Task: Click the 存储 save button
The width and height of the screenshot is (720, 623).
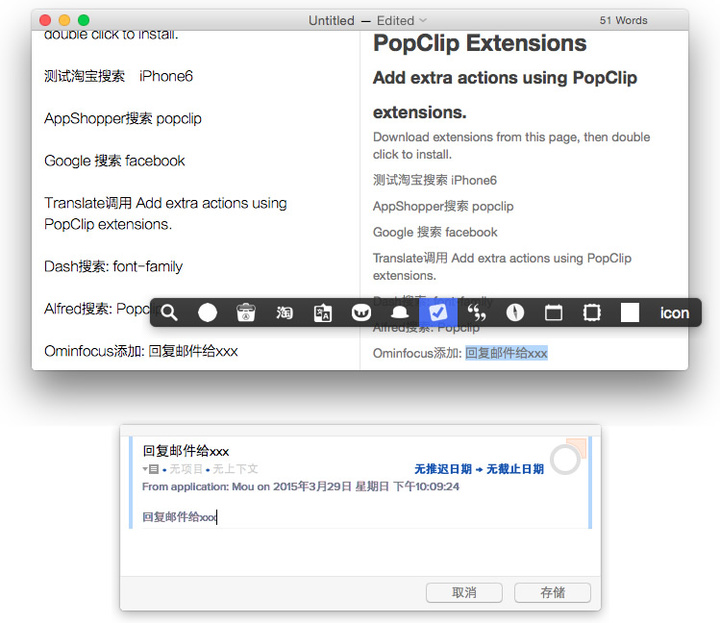Action: [x=552, y=593]
